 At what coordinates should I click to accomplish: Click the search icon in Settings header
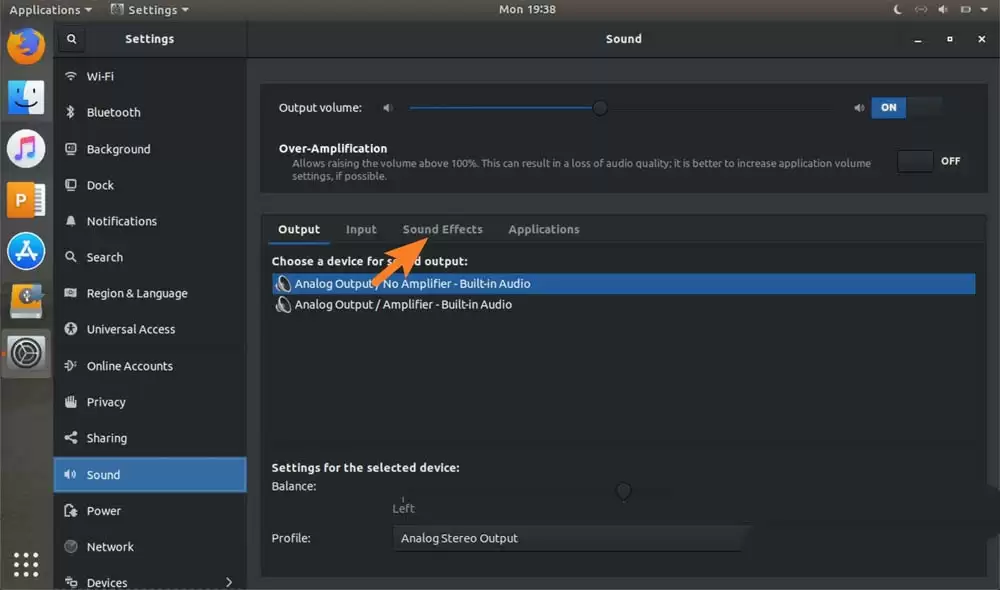click(x=71, y=39)
